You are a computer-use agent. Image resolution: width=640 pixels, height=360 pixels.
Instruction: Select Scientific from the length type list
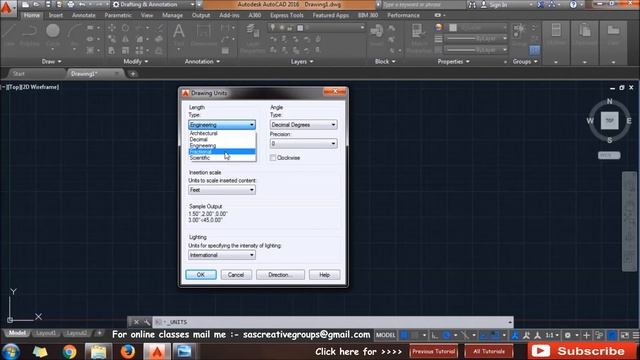point(222,158)
